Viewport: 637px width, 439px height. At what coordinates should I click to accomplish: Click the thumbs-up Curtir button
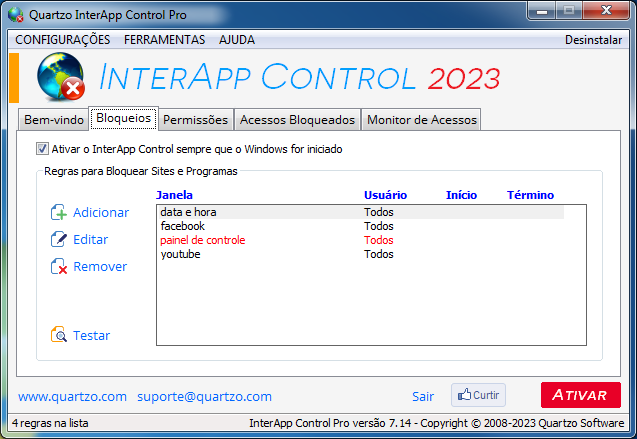click(478, 395)
